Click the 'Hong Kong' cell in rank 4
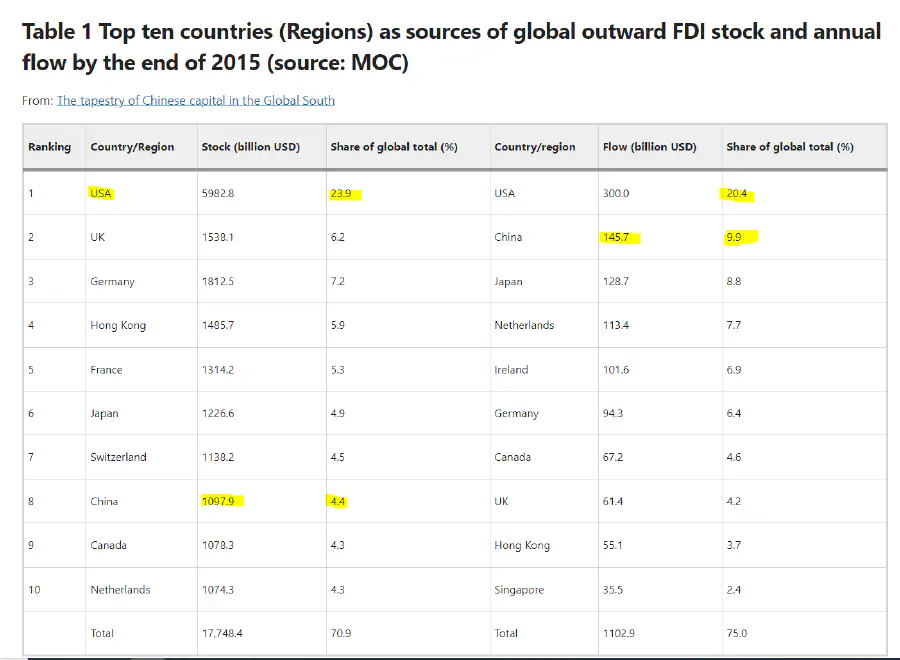 tap(118, 325)
